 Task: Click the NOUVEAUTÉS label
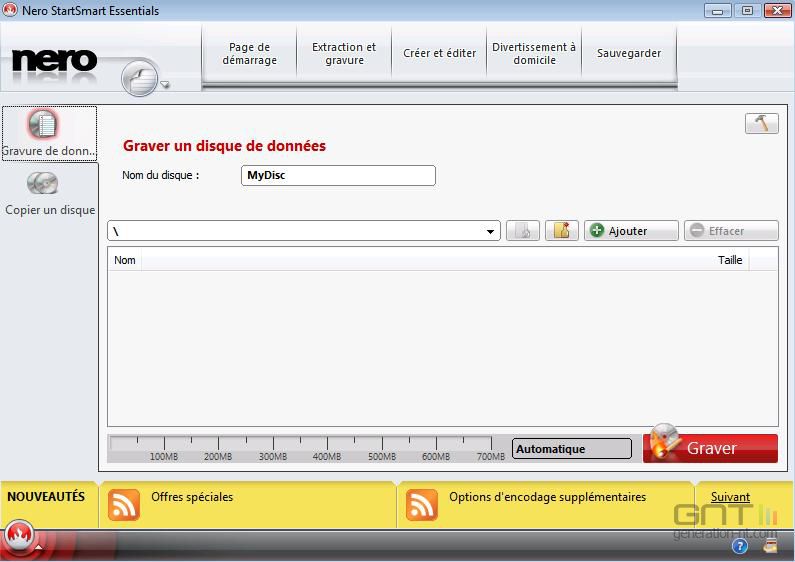[46, 497]
